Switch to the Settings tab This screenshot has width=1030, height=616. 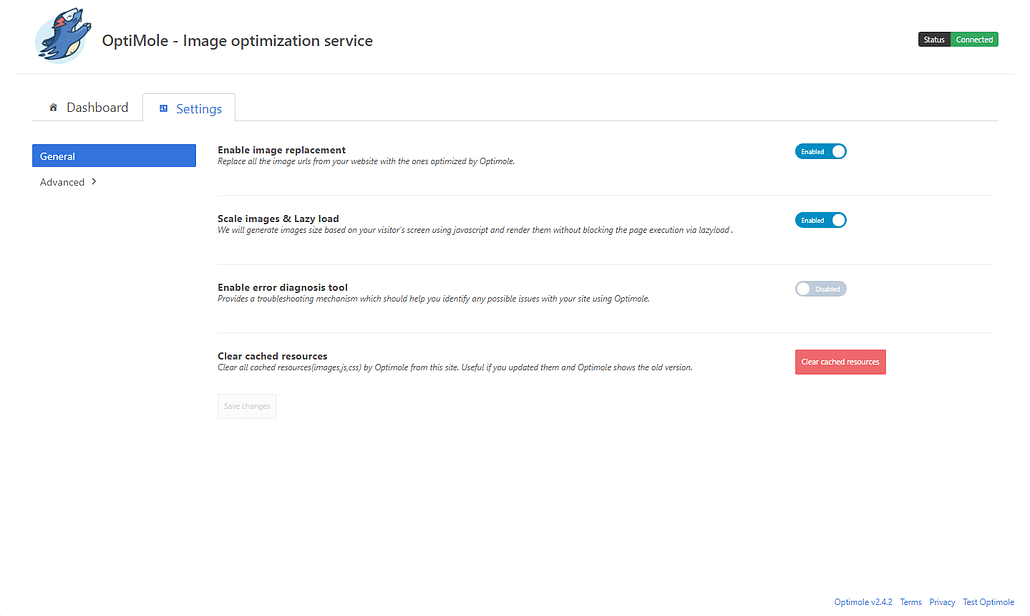189,108
